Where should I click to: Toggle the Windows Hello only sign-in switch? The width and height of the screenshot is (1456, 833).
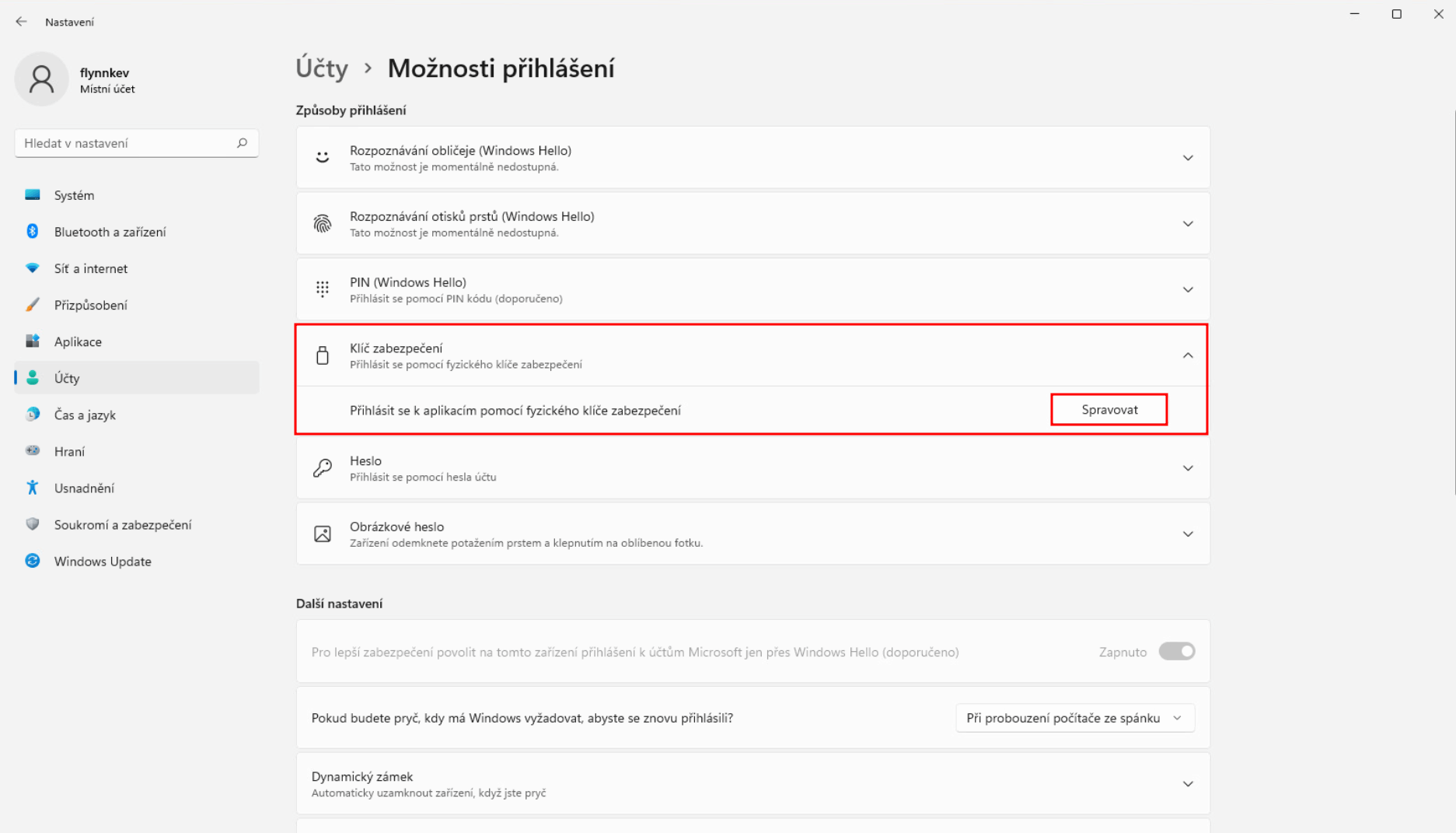point(1176,652)
